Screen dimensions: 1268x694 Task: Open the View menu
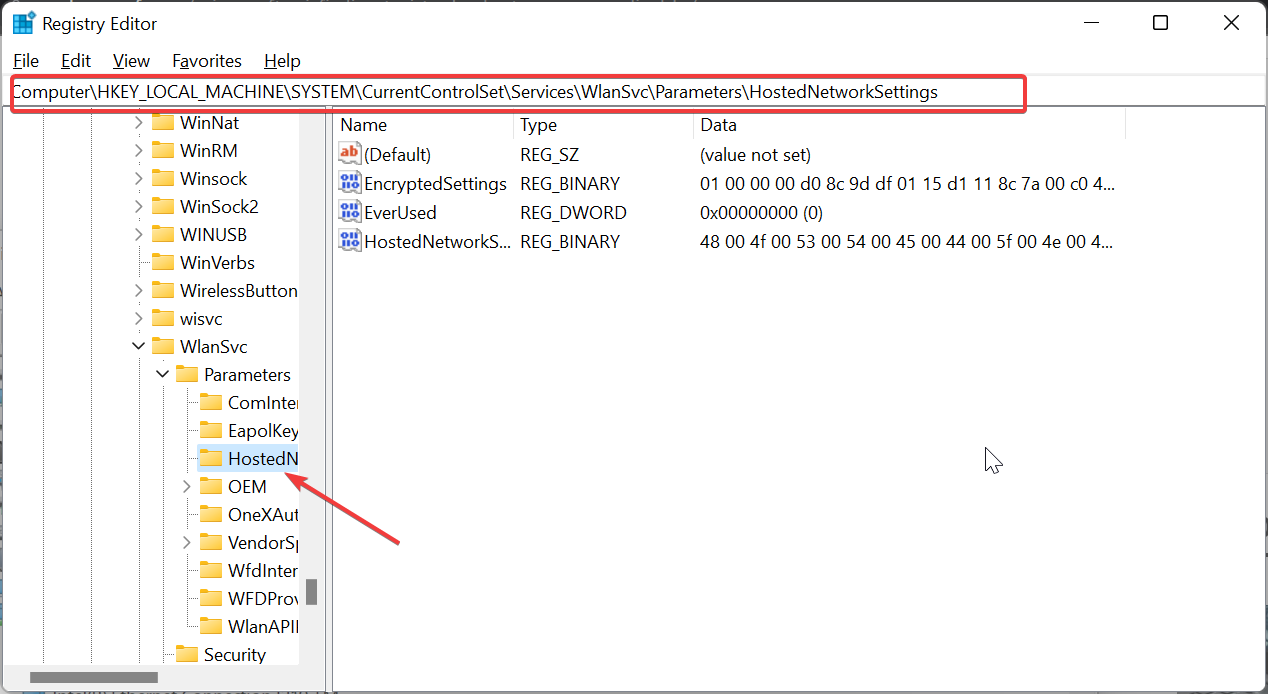click(131, 61)
